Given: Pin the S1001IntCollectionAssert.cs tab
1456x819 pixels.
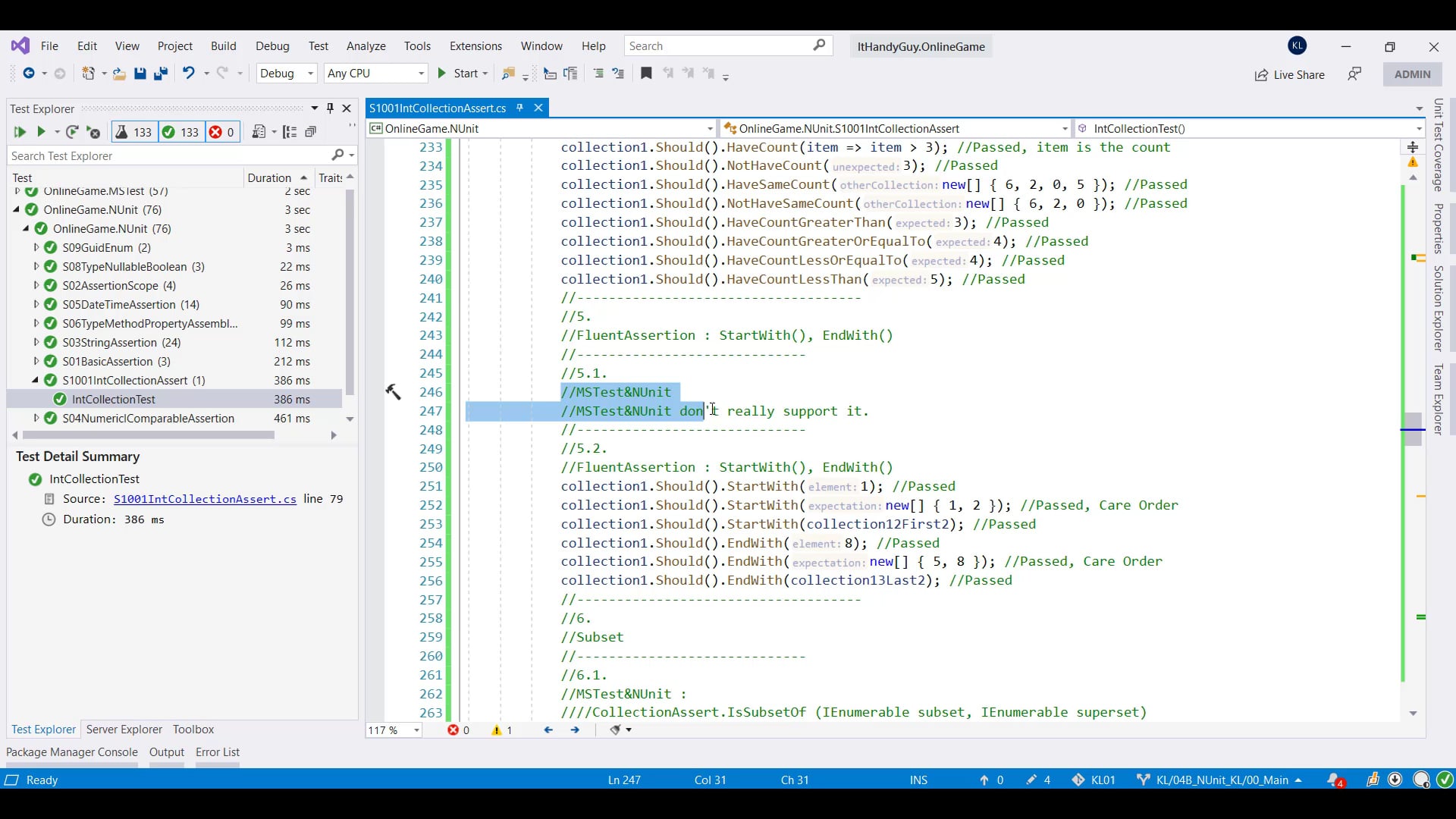Looking at the screenshot, I should [x=519, y=108].
